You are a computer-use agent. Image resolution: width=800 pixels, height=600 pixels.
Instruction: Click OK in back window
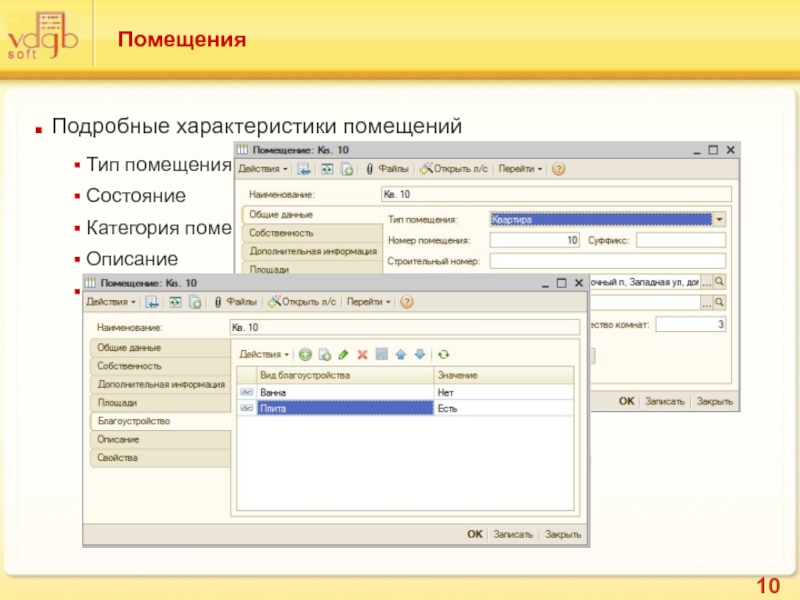pyautogui.click(x=627, y=401)
